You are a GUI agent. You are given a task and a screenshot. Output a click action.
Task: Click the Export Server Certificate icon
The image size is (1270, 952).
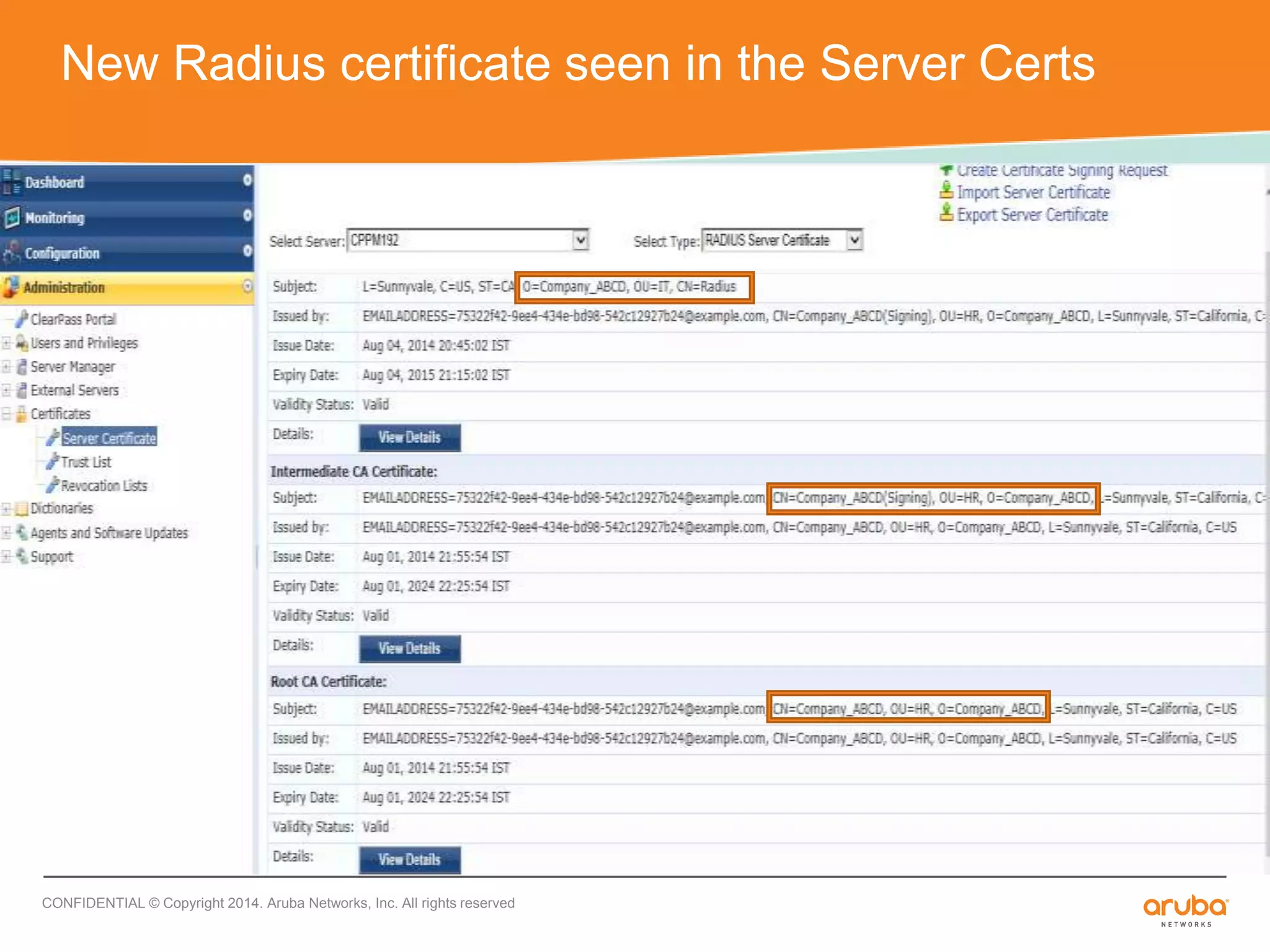click(x=946, y=214)
